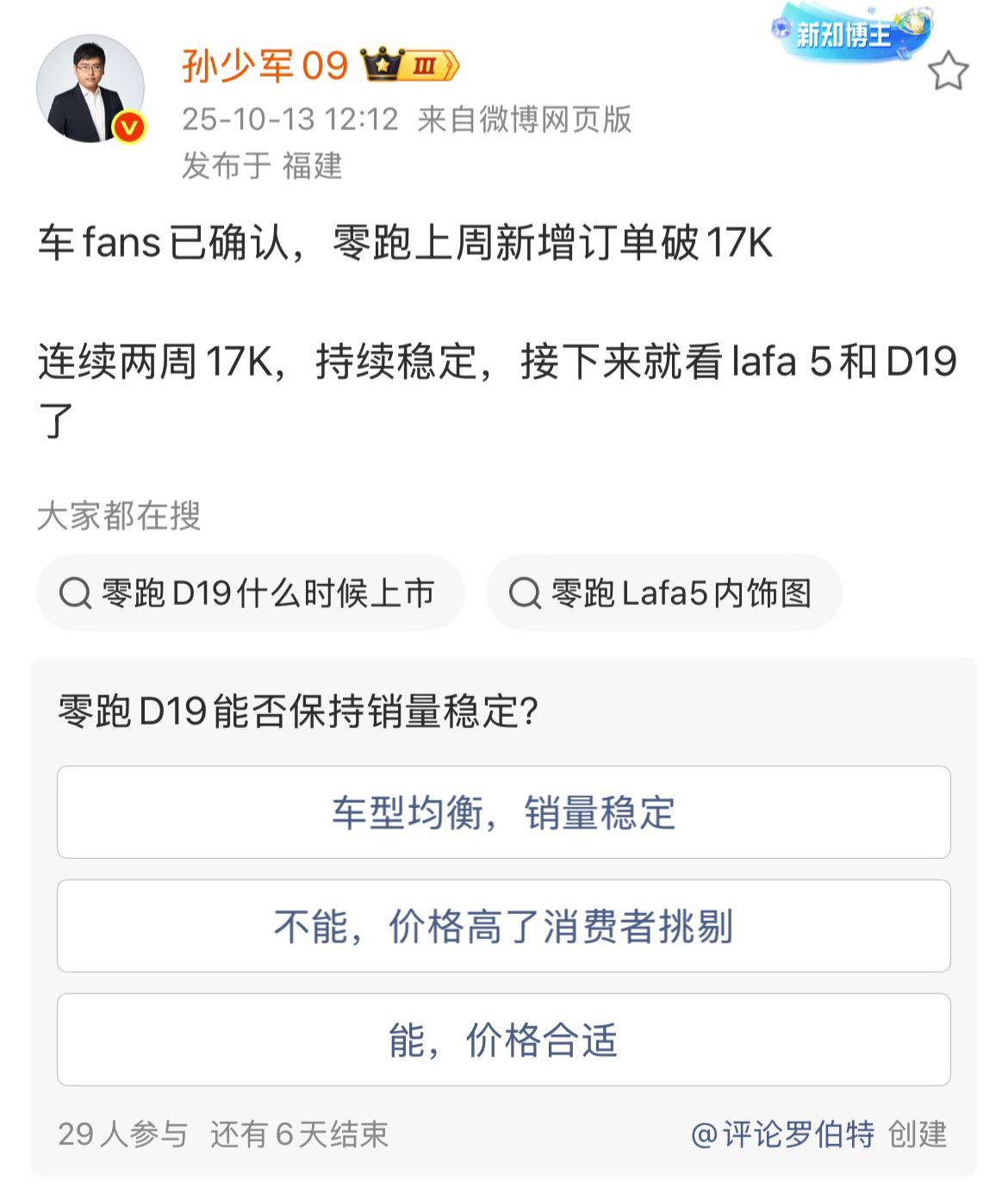This screenshot has width=1008, height=1194.
Task: Click the post text about 零跑 orders
Action: (x=405, y=243)
